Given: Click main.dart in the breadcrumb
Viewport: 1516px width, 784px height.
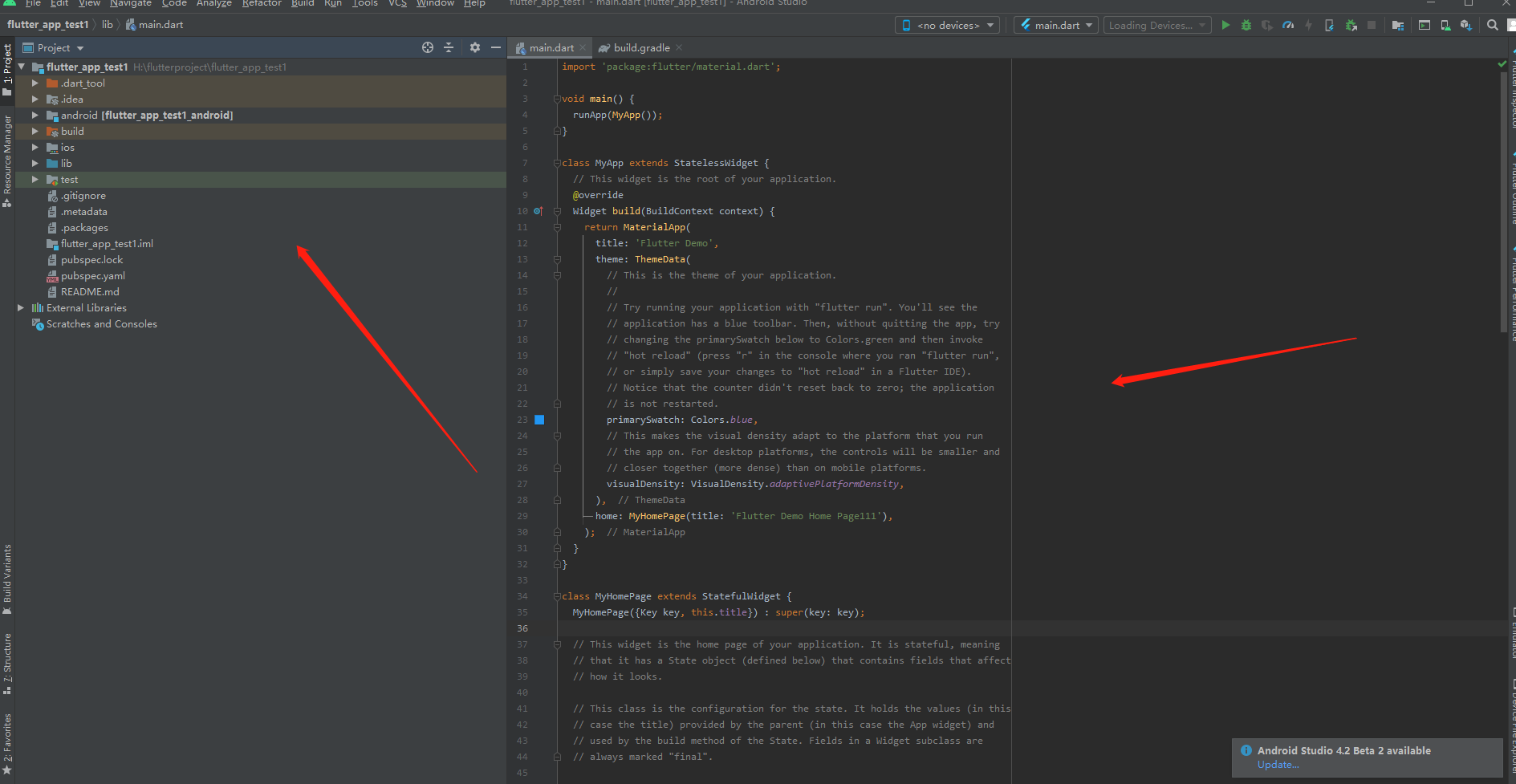Looking at the screenshot, I should coord(155,25).
